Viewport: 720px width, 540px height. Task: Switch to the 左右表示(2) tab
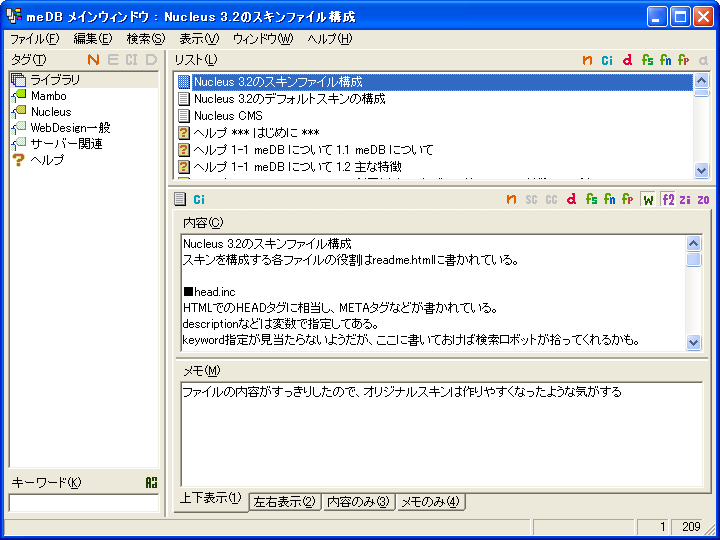(x=285, y=502)
